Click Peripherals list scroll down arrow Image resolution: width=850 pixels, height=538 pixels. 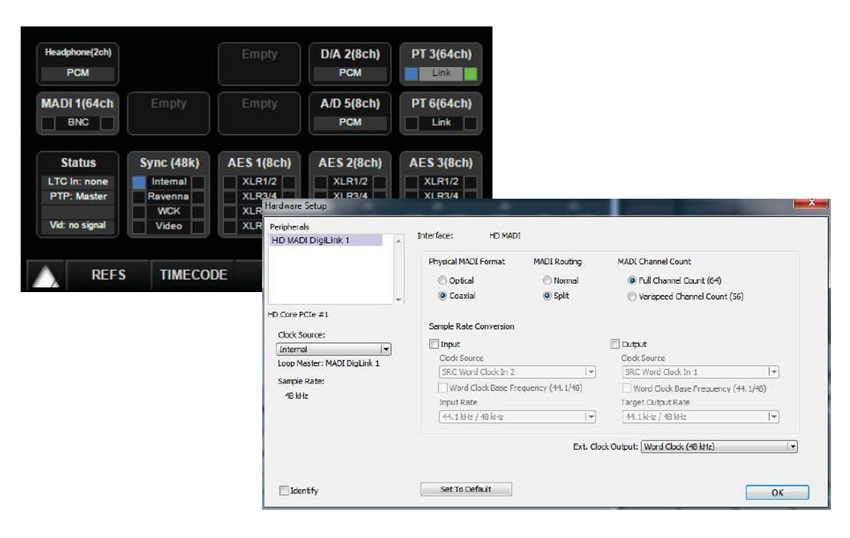[398, 299]
